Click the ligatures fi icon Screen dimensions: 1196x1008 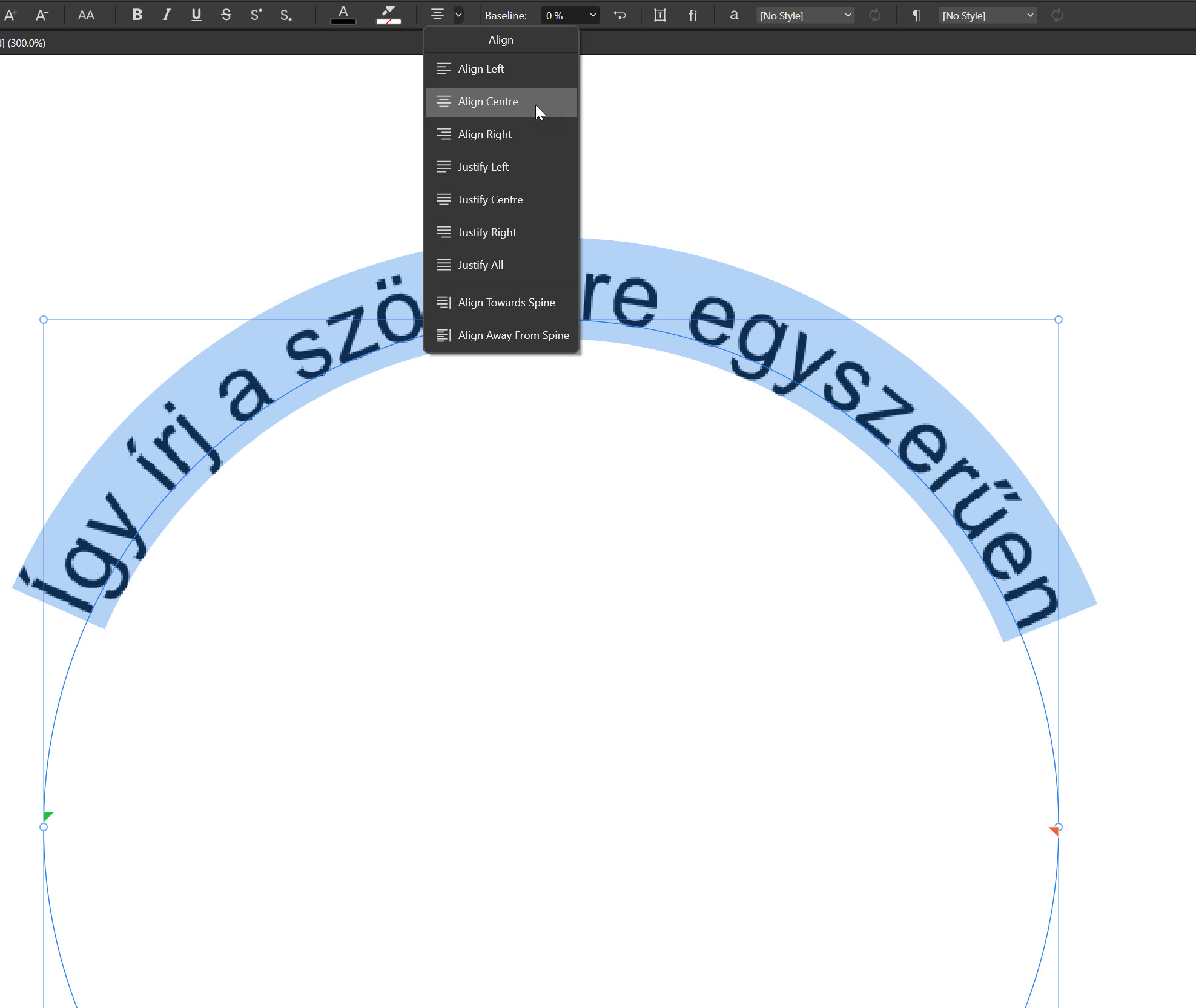click(x=693, y=15)
